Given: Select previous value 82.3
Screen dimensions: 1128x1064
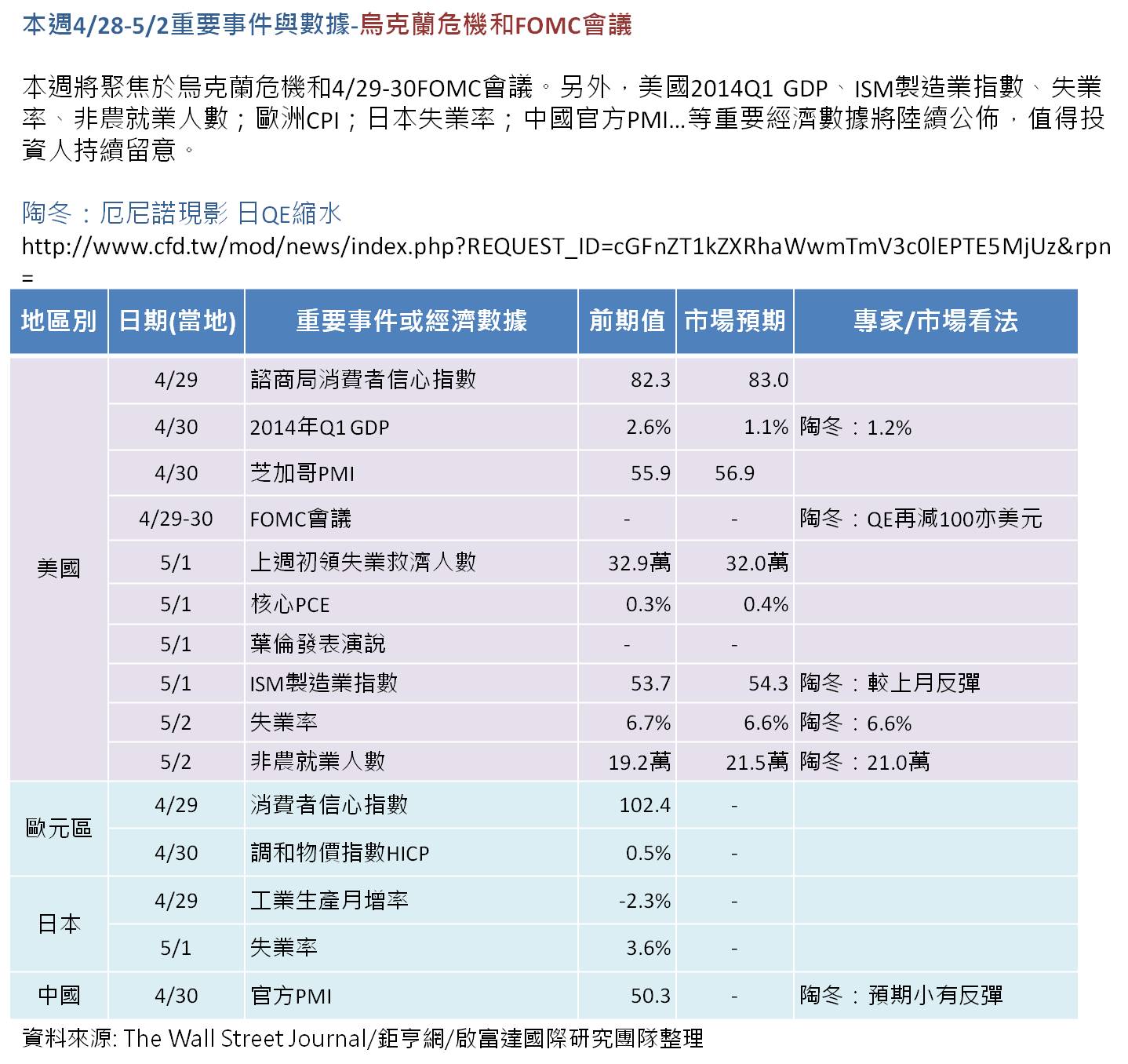Looking at the screenshot, I should tap(650, 380).
